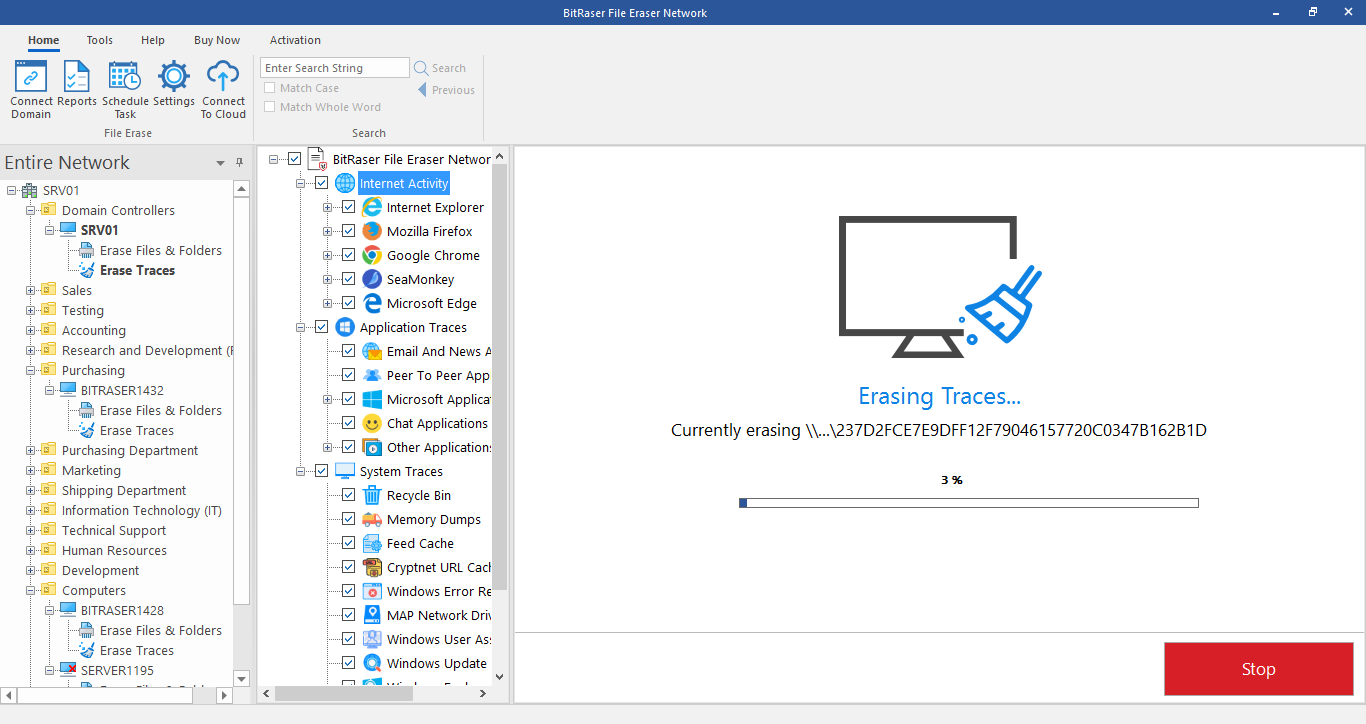Expand the Microsoft Applications tree node
The height and width of the screenshot is (724, 1366).
point(328,399)
